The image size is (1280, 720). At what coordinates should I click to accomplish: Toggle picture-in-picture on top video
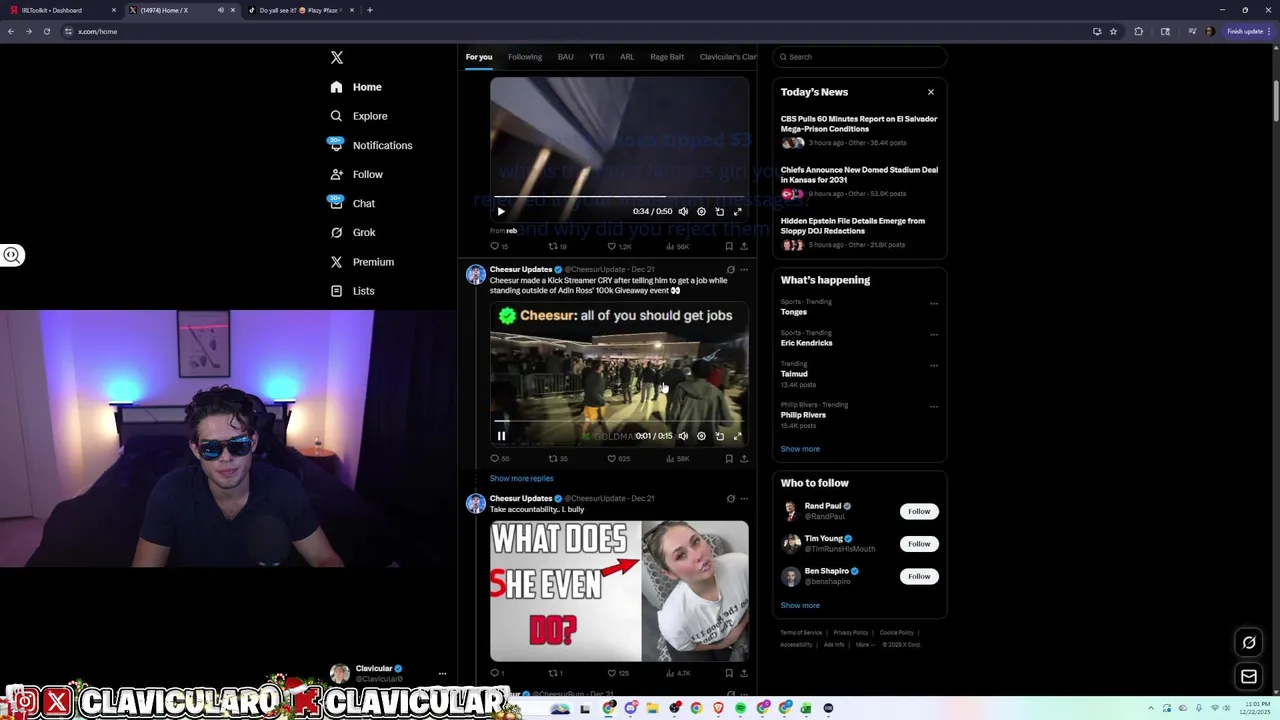click(x=719, y=211)
